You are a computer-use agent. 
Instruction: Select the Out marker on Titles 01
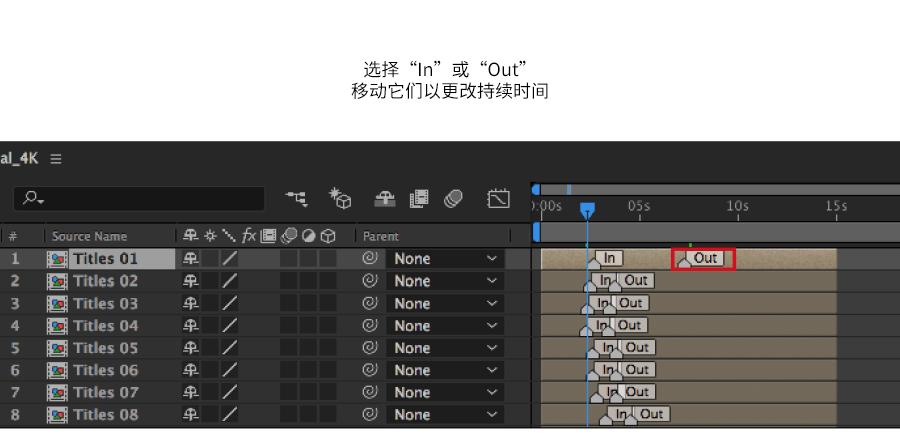(x=705, y=258)
